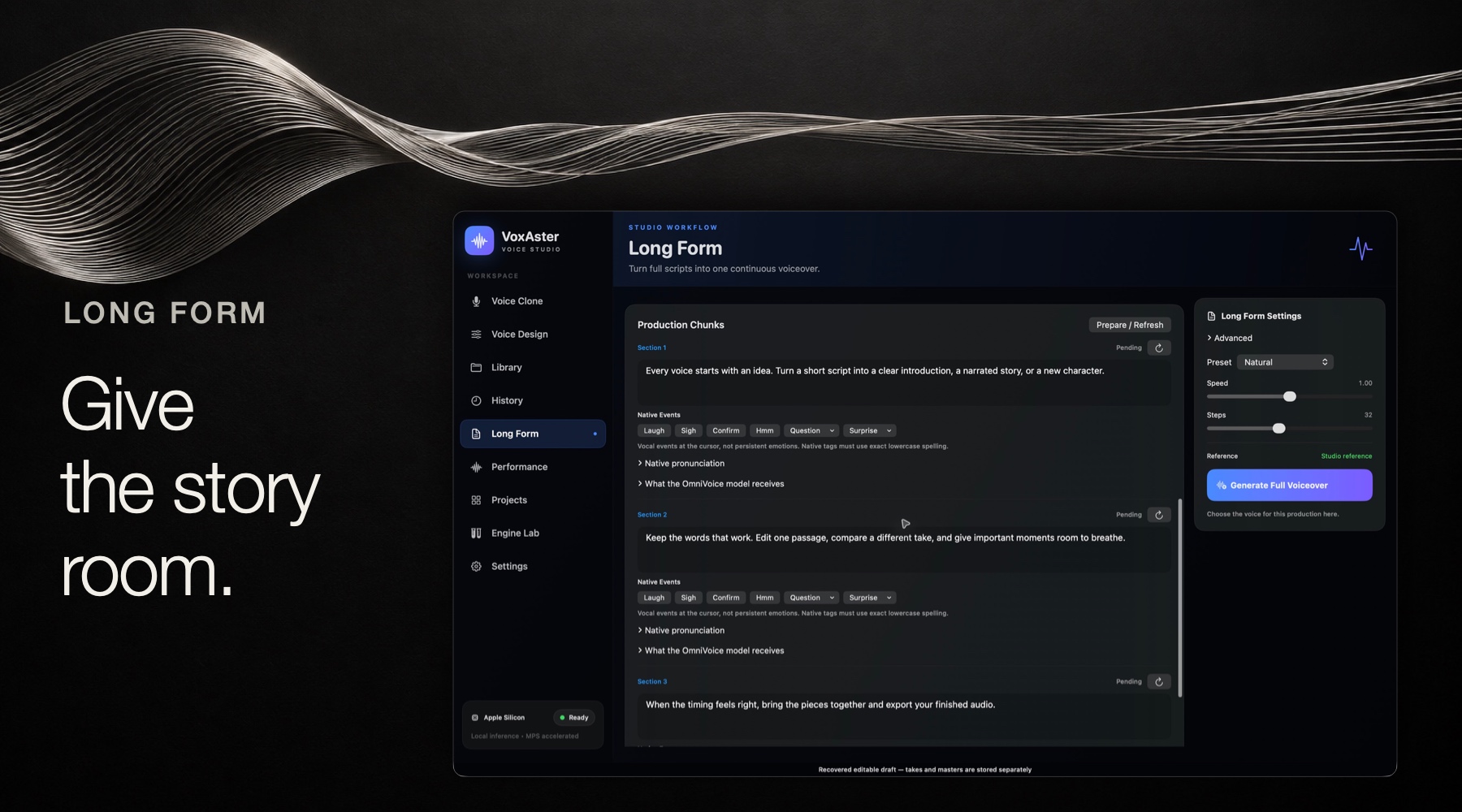Click the grid icon beside Projects
Screen dimensions: 1462x812
click(476, 501)
